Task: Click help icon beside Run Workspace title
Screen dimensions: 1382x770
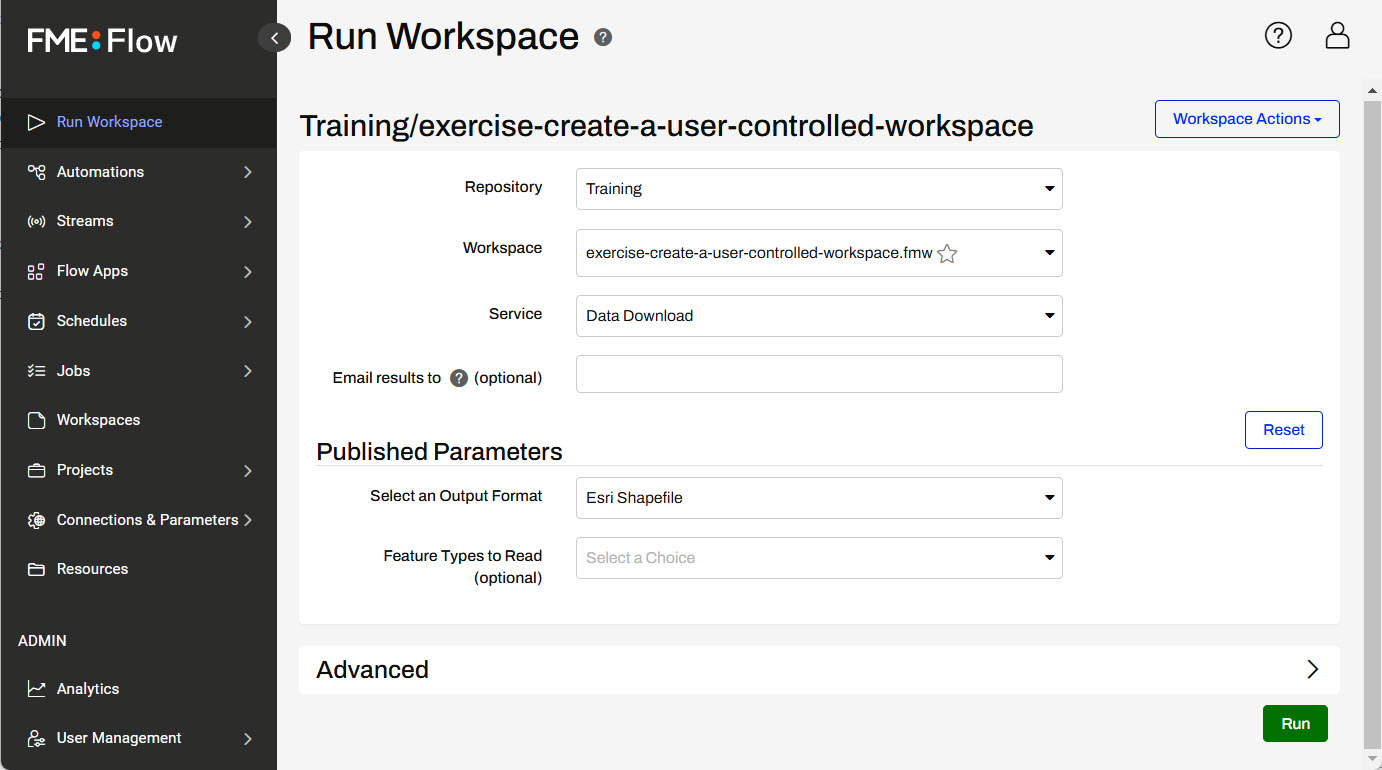Action: click(603, 38)
